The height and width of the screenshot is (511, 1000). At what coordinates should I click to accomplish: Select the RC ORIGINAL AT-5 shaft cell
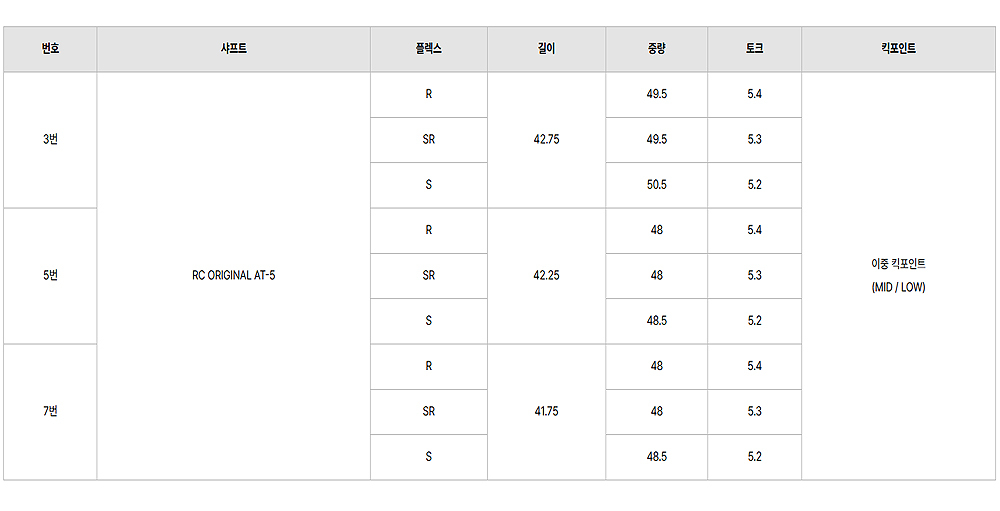[x=233, y=276]
